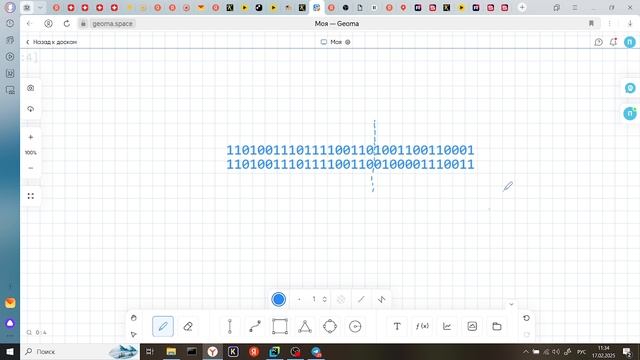Click the geoma.space address field
The height and width of the screenshot is (360, 640).
112,24
